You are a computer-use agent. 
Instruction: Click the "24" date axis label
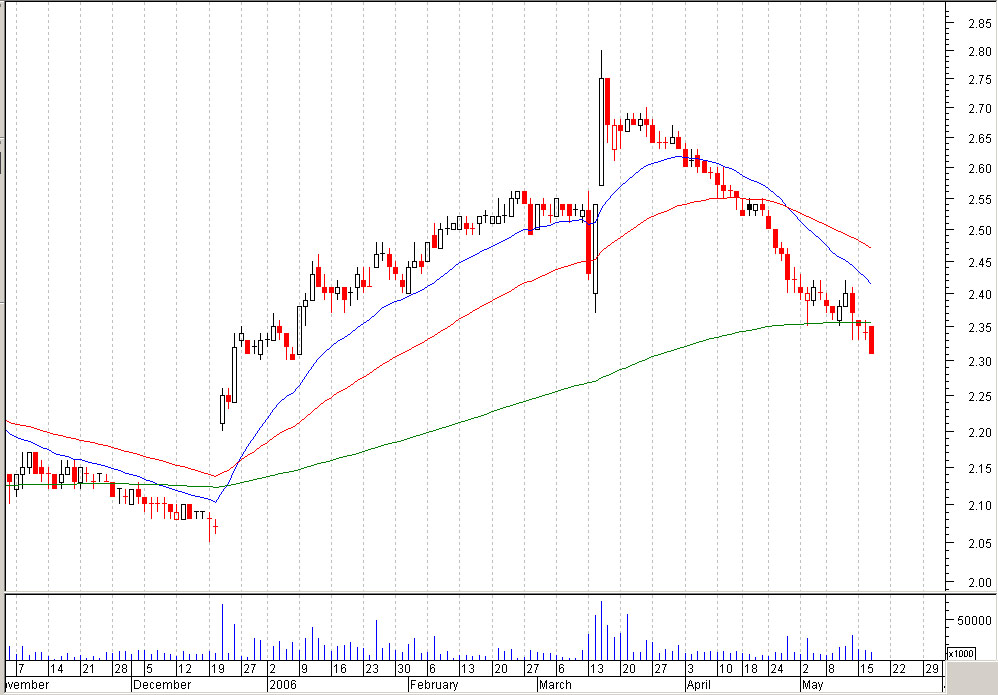777,669
